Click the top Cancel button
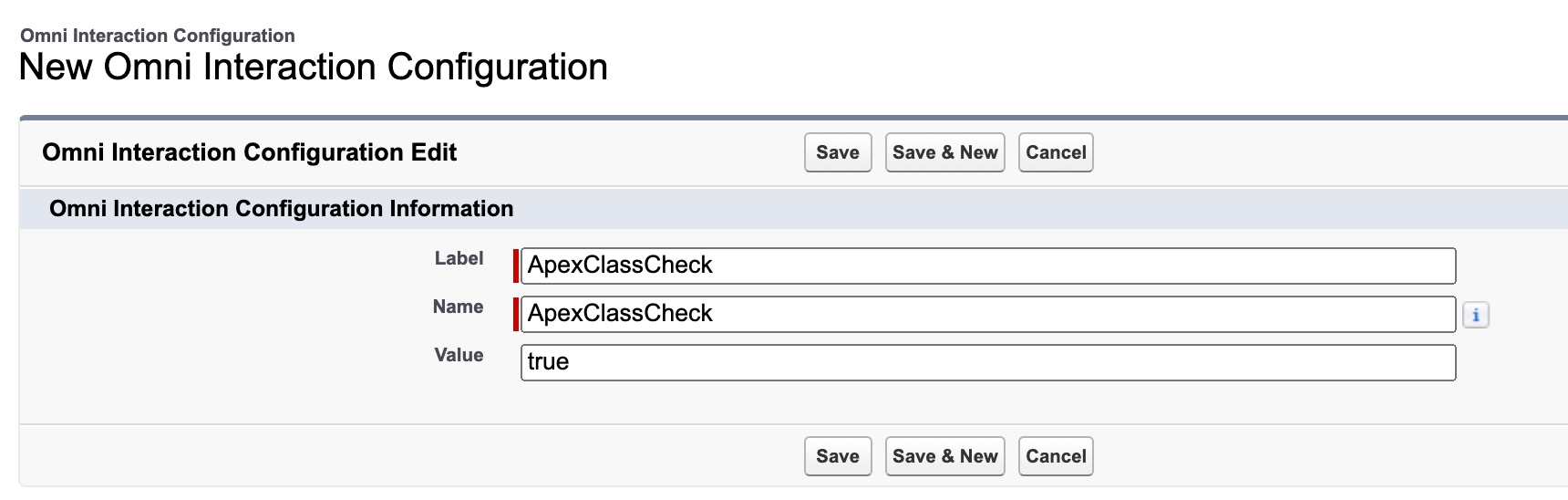1568x500 pixels. coord(1056,152)
